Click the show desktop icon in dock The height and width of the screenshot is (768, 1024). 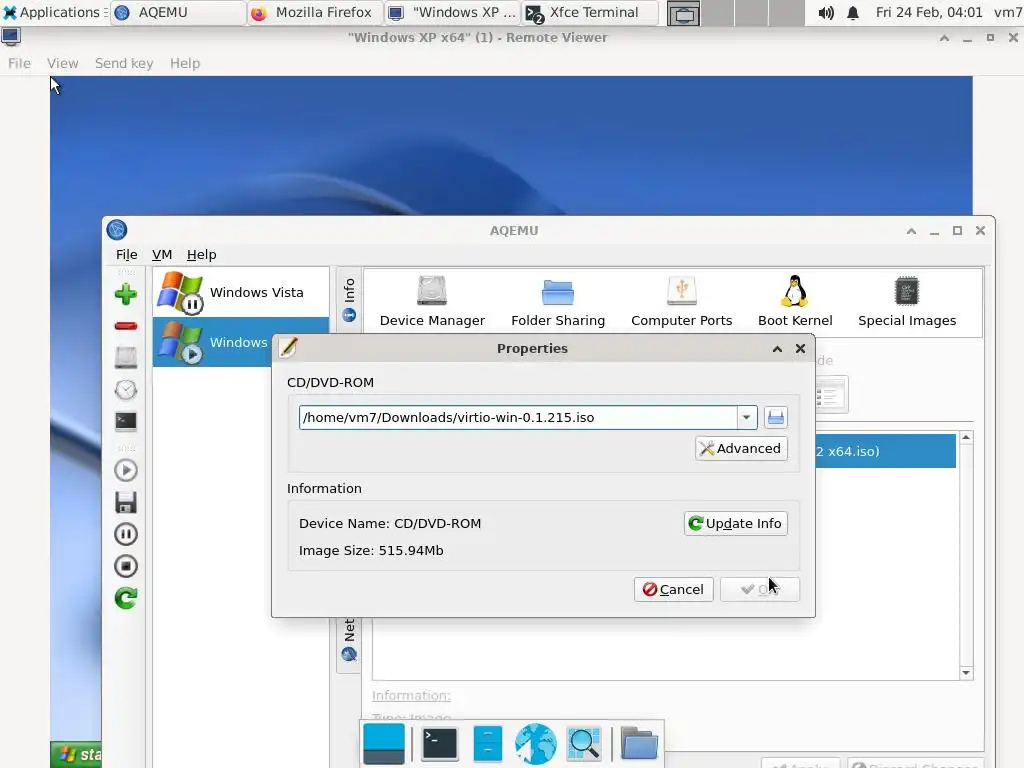[x=383, y=744]
